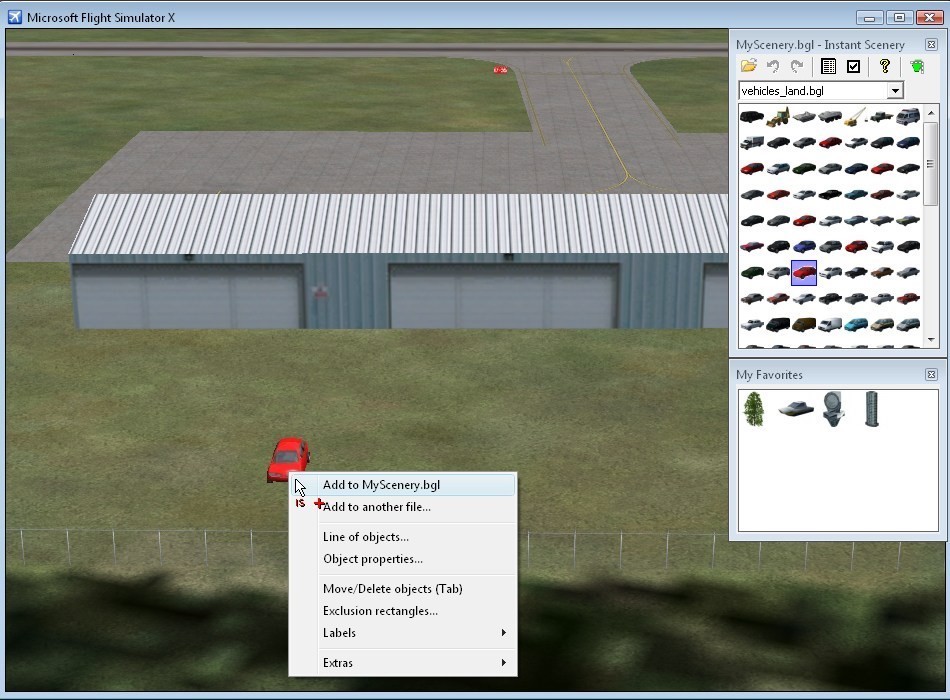Click the redo arrow in the toolbar
The width and height of the screenshot is (950, 700).
pyautogui.click(x=797, y=67)
